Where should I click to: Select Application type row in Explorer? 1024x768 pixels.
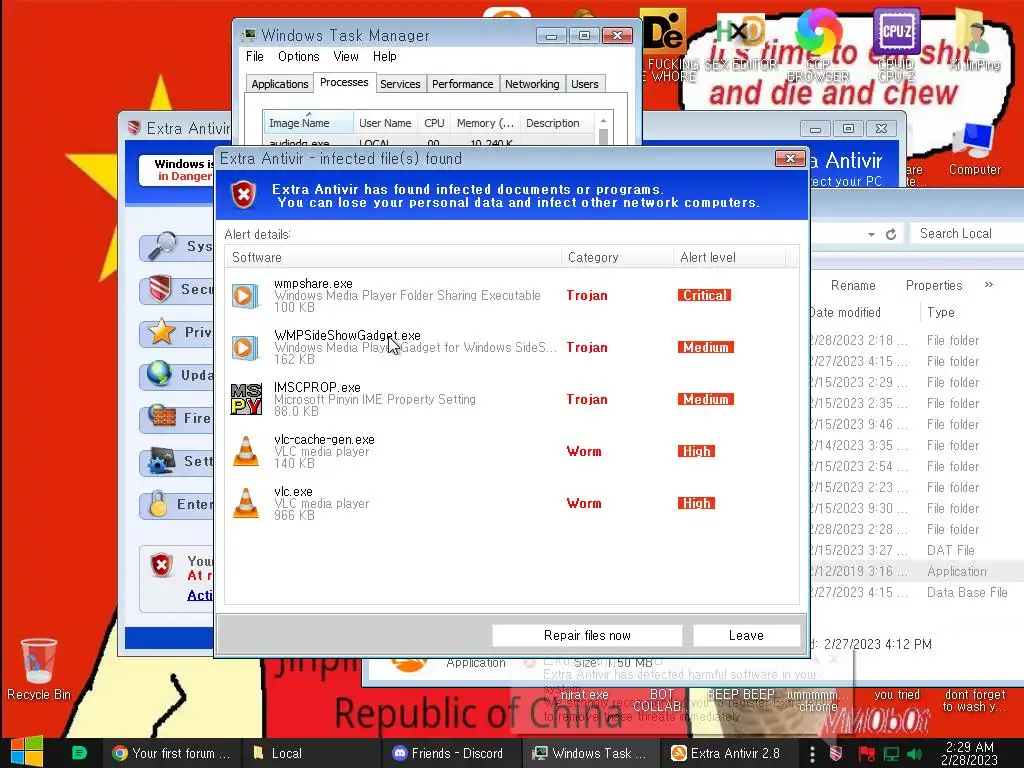(917, 571)
